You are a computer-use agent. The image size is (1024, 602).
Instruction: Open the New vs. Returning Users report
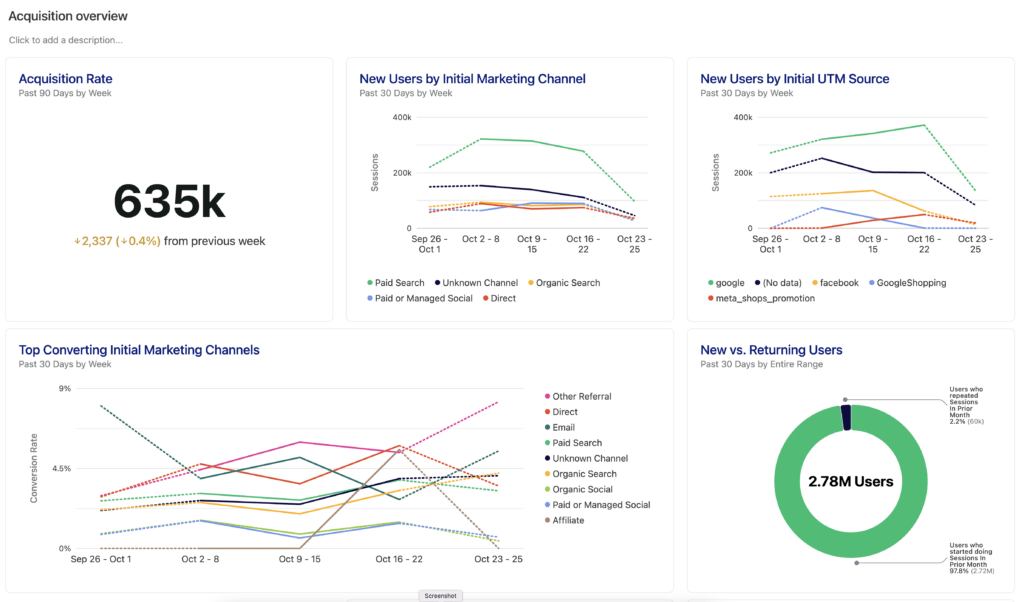coord(771,350)
